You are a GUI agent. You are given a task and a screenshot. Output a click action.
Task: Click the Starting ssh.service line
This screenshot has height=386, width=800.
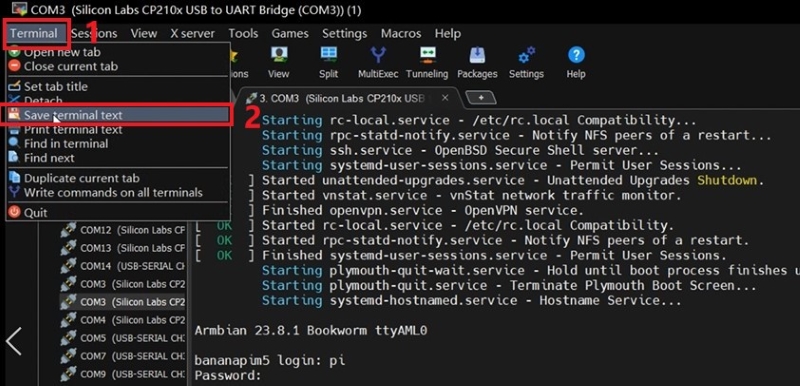point(460,151)
